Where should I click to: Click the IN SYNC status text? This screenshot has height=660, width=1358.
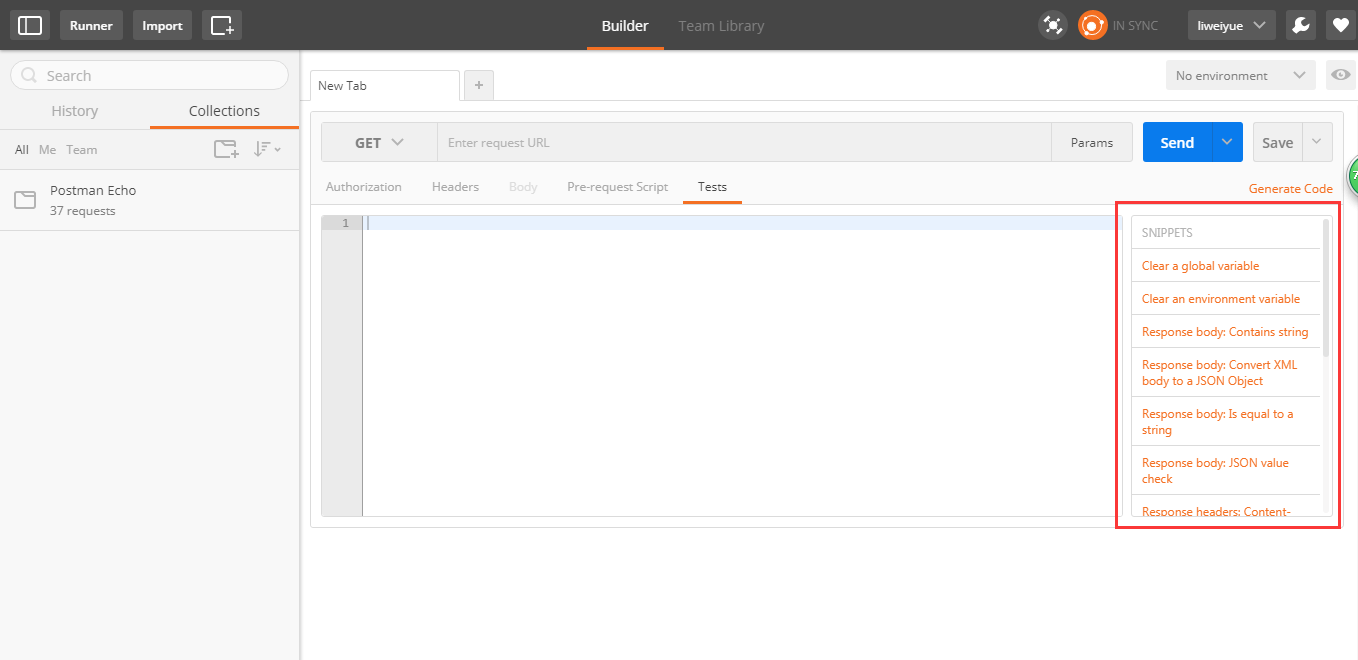point(1135,26)
